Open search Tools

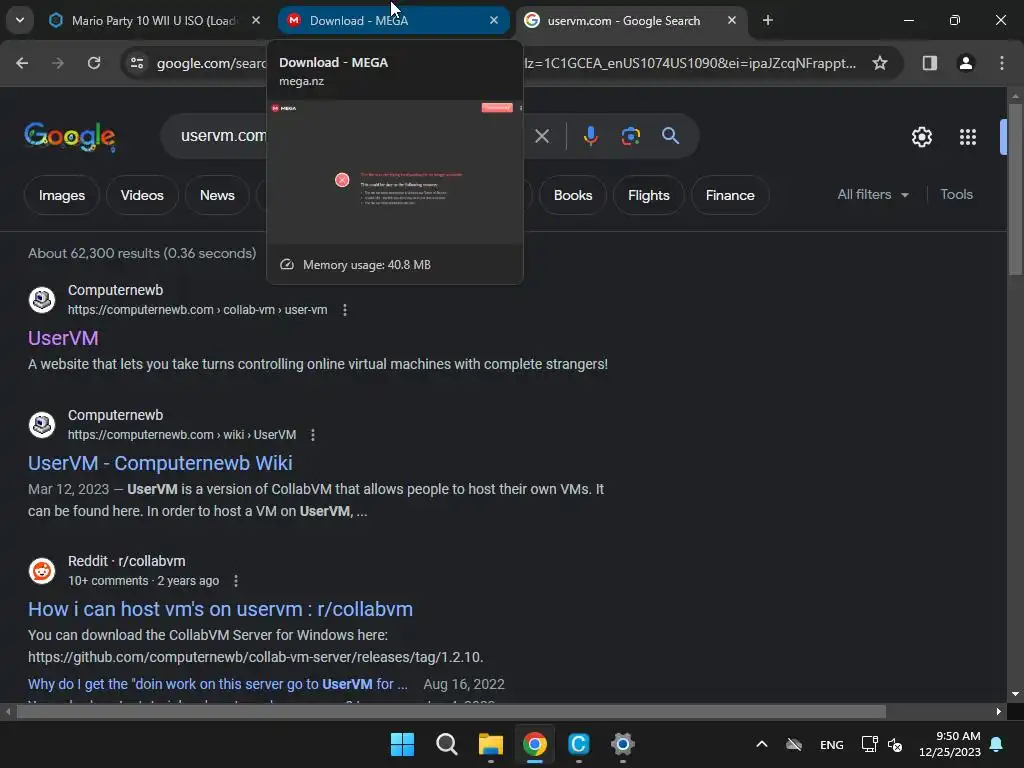click(x=957, y=195)
